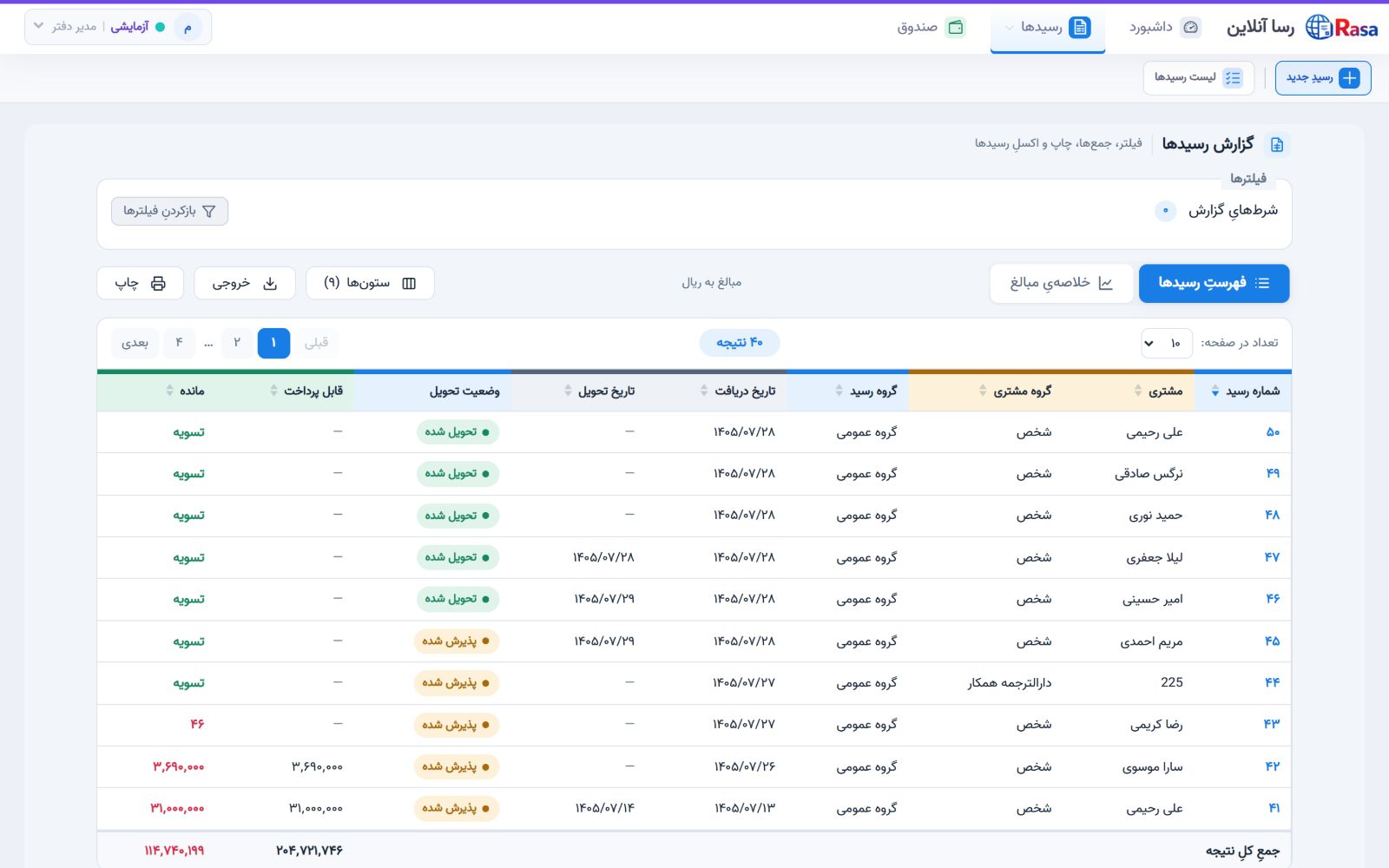Sort by شماره رسید column header
Image resolution: width=1389 pixels, height=868 pixels.
1244,391
